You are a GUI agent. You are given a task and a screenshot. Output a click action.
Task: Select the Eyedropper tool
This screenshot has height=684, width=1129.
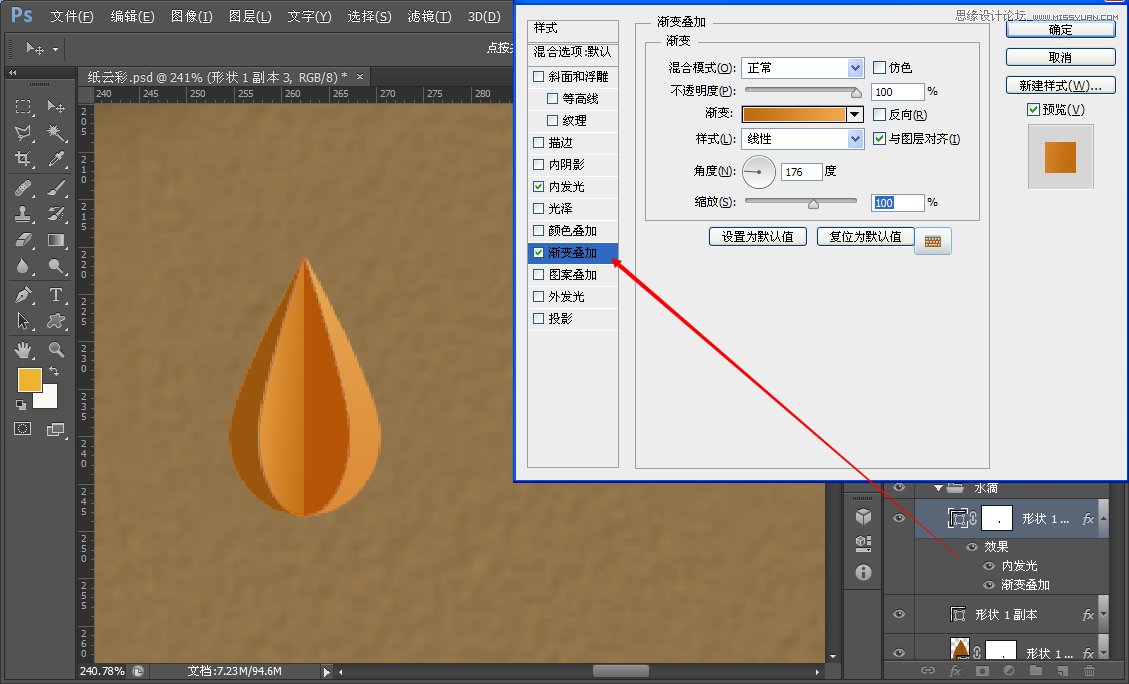tap(56, 159)
